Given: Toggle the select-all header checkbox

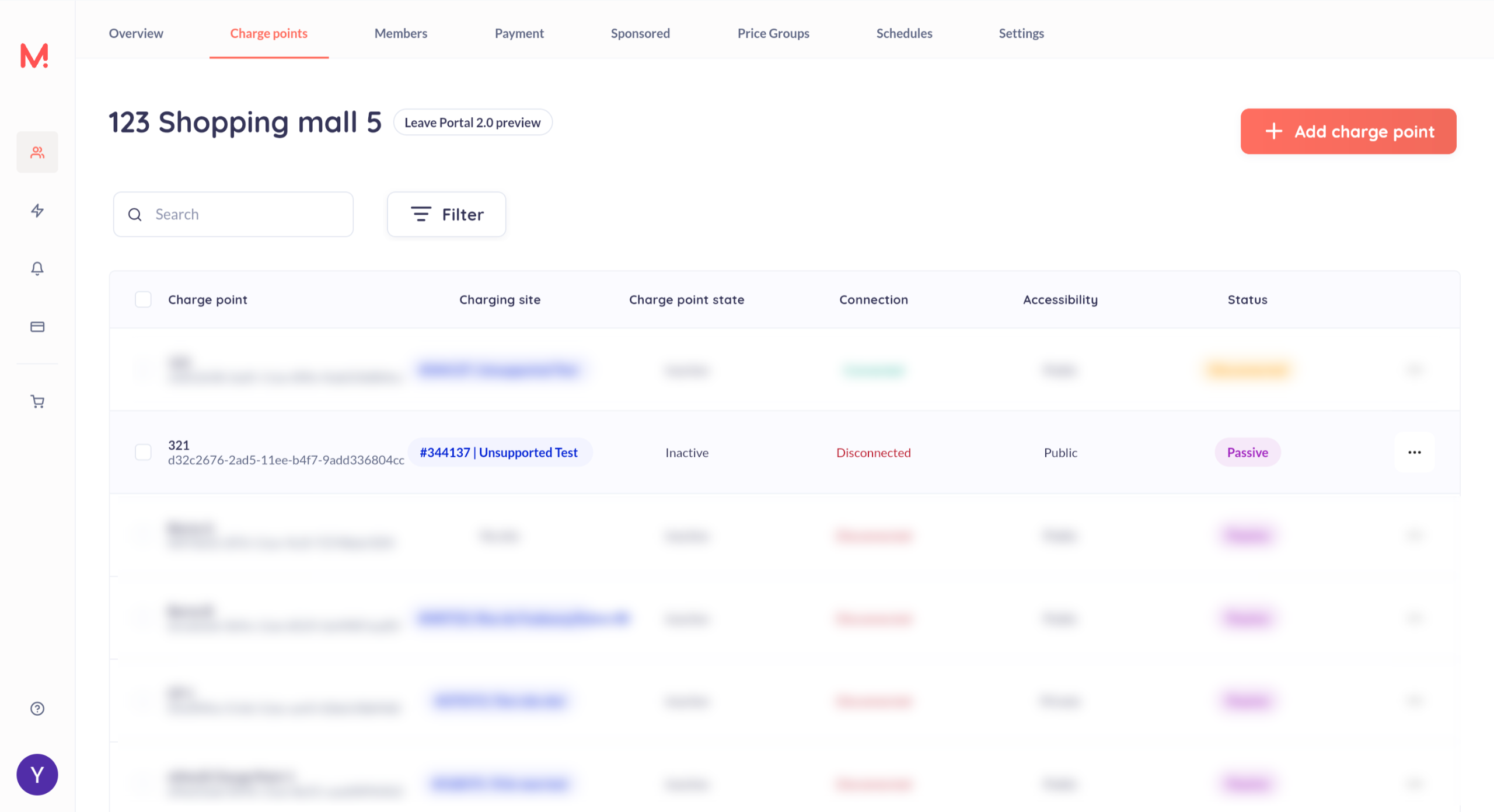Looking at the screenshot, I should [x=143, y=299].
